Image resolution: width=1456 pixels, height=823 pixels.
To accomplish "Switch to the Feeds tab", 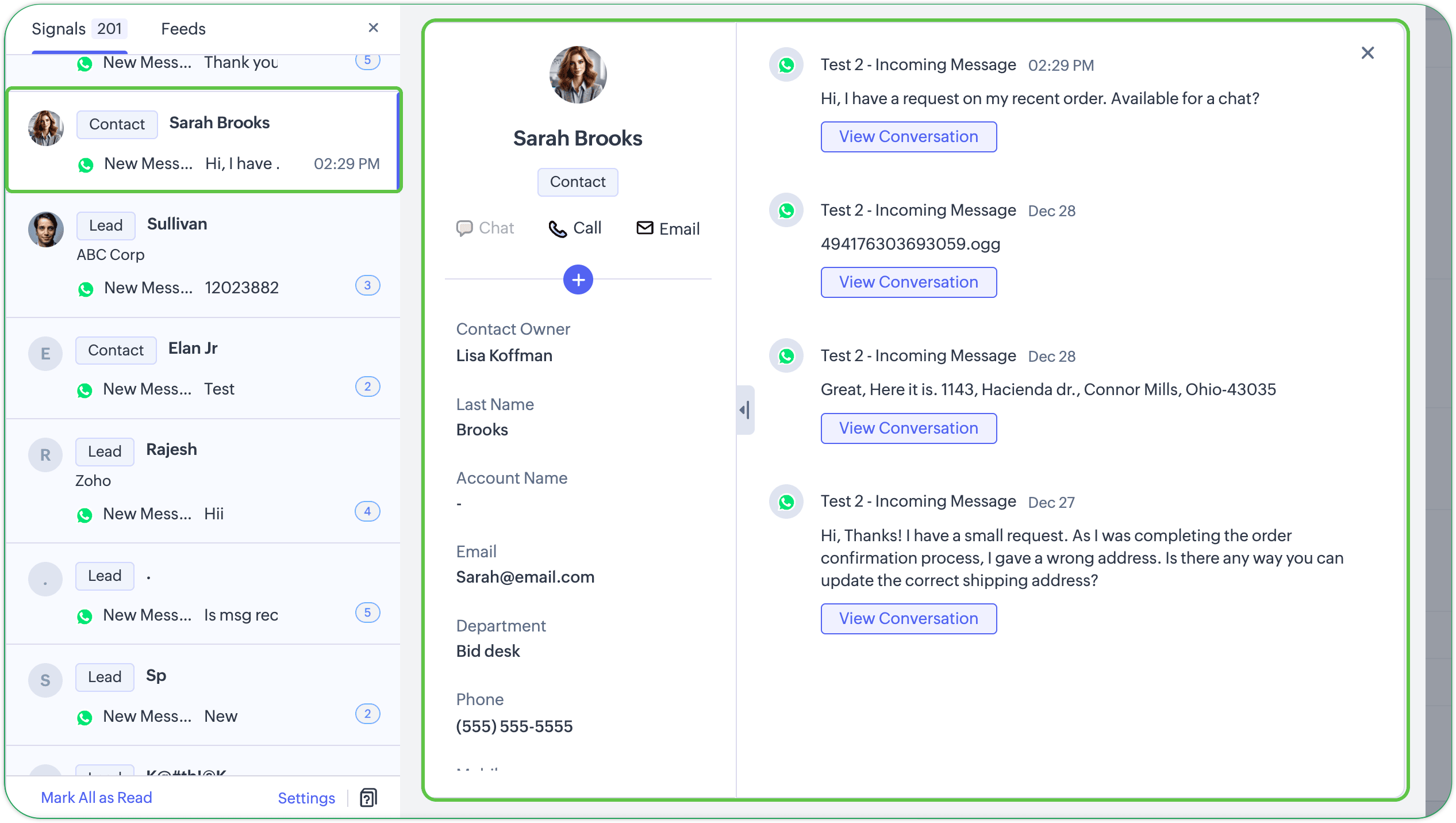I will pyautogui.click(x=183, y=29).
